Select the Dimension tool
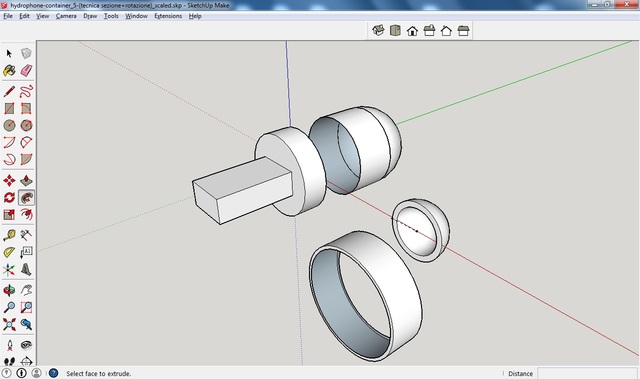Viewport: 640px width, 379px height. tap(26, 235)
